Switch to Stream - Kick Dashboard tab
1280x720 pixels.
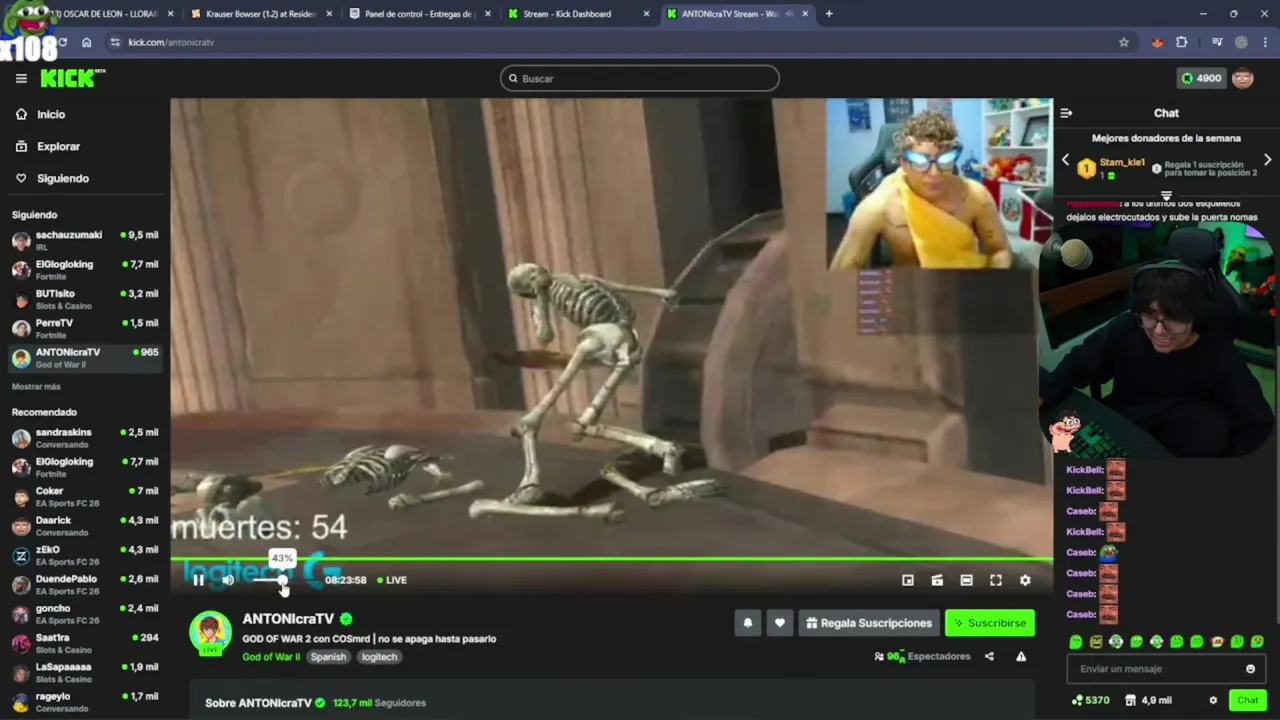[578, 14]
